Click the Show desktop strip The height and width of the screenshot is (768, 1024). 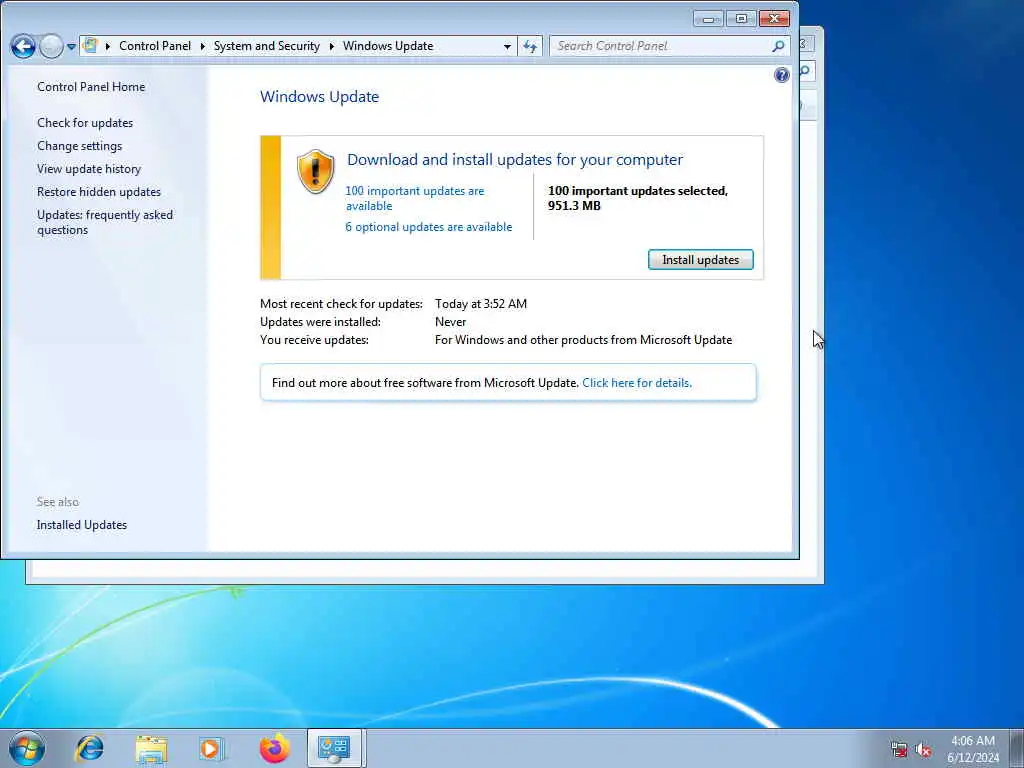tap(1017, 748)
